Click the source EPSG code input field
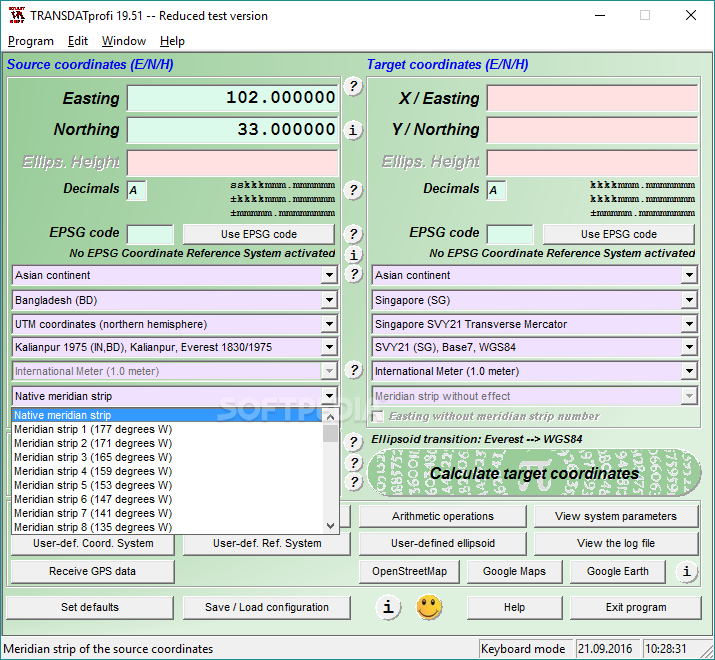This screenshot has height=660, width=715. (150, 234)
